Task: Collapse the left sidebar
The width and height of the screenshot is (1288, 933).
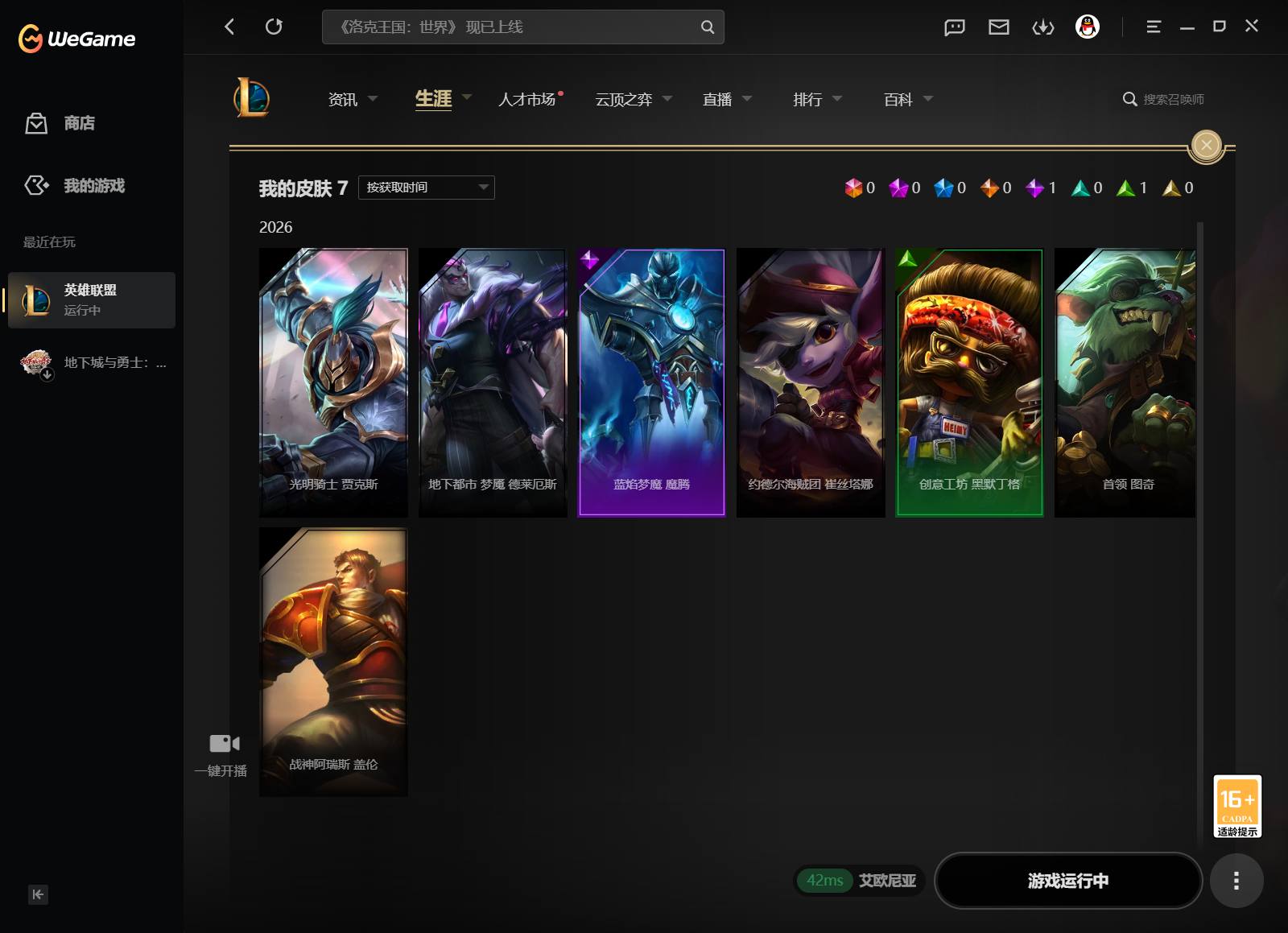Action: [x=38, y=894]
